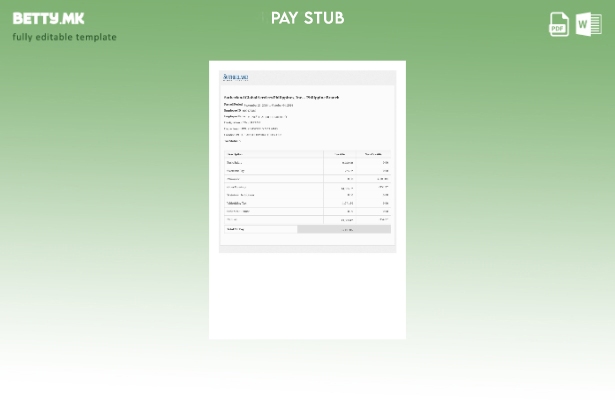
Task: Select the description column header in the table
Action: click(x=236, y=154)
